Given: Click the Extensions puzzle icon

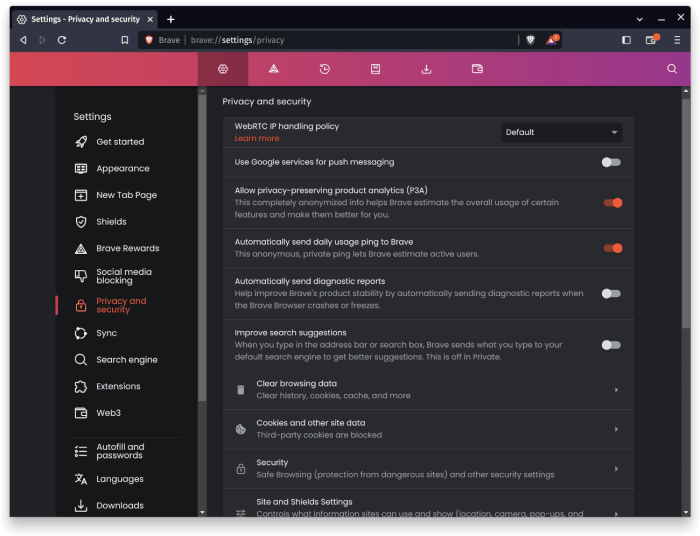Looking at the screenshot, I should pos(81,386).
